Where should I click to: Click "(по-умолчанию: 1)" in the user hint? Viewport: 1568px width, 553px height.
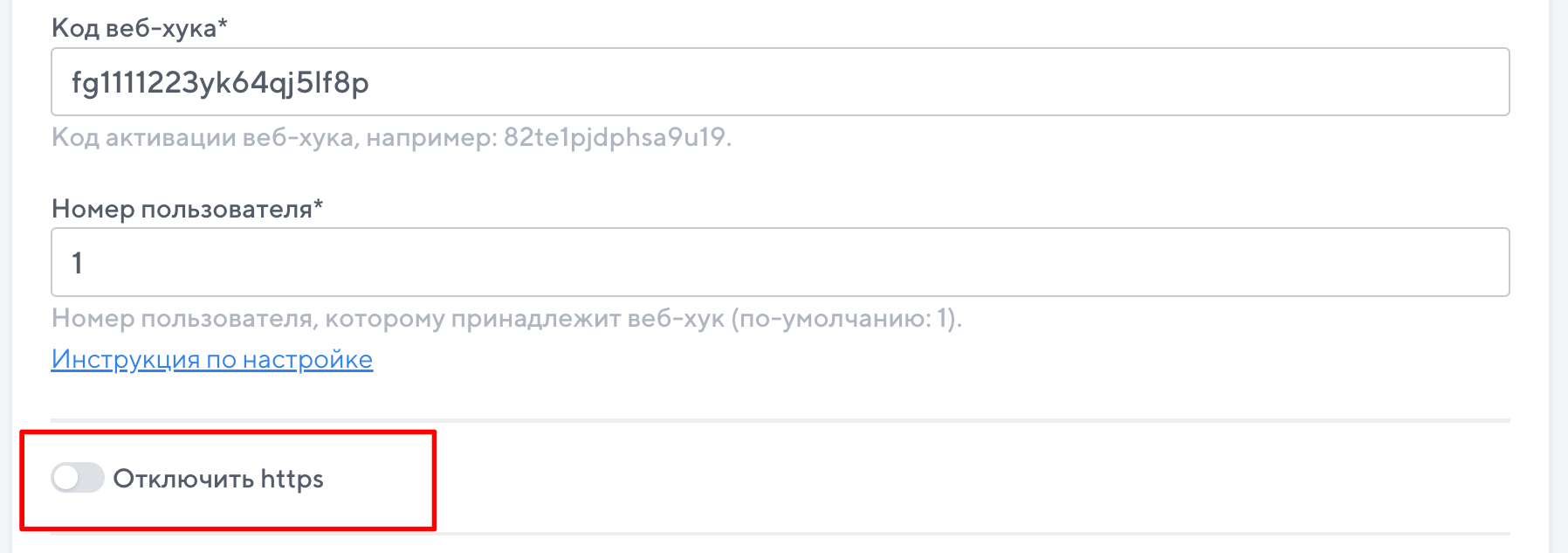pos(846,318)
